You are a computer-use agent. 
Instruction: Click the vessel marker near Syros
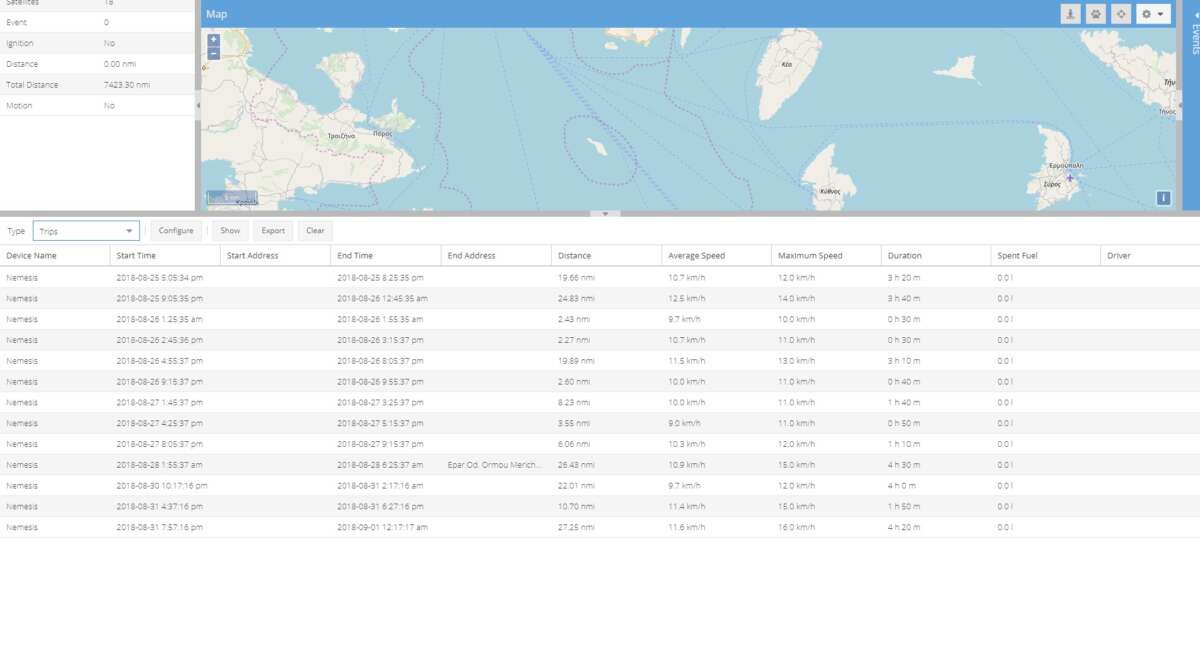pyautogui.click(x=1069, y=178)
